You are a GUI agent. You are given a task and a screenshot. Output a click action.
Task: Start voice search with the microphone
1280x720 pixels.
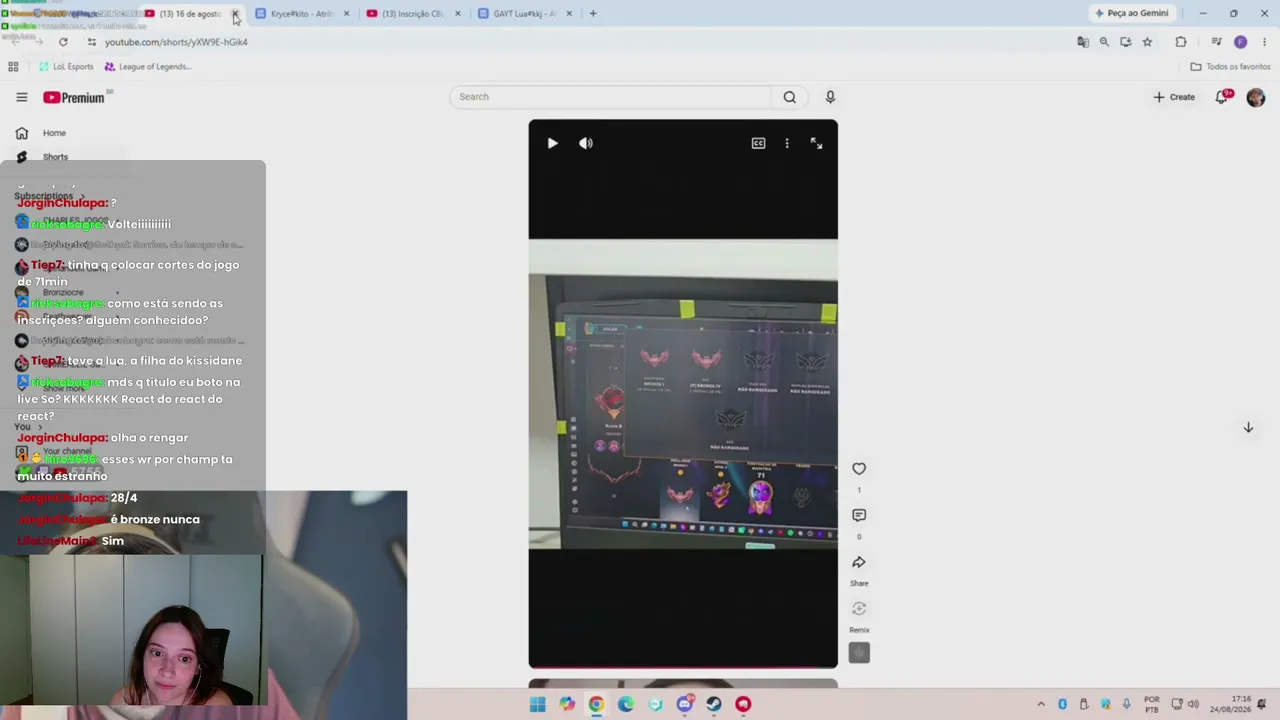[830, 97]
